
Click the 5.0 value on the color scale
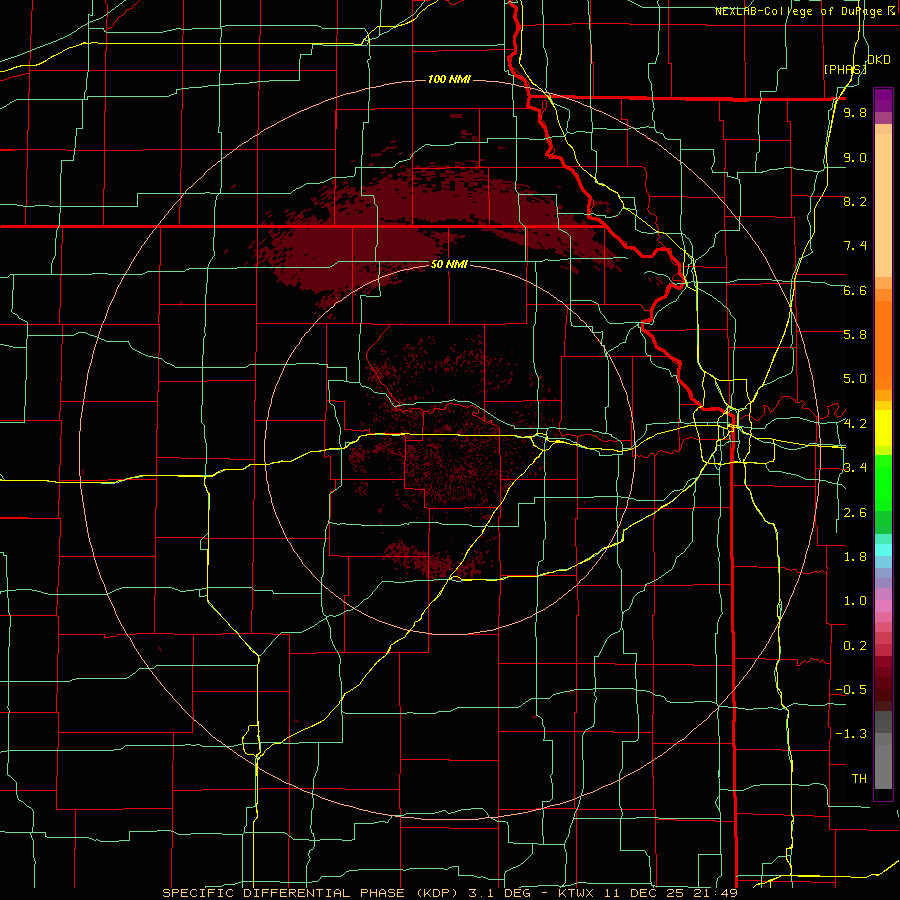(x=855, y=379)
